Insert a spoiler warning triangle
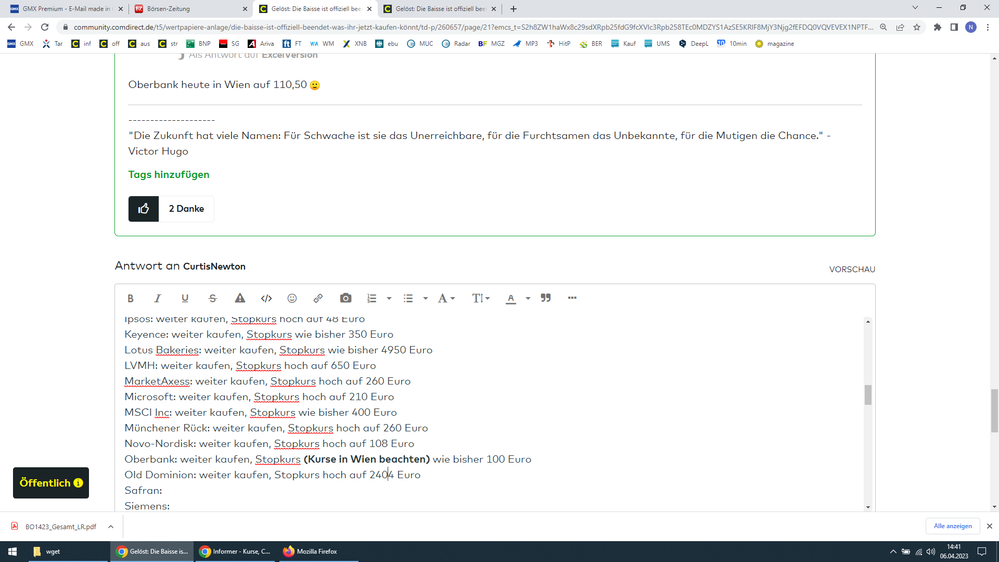 (x=240, y=298)
